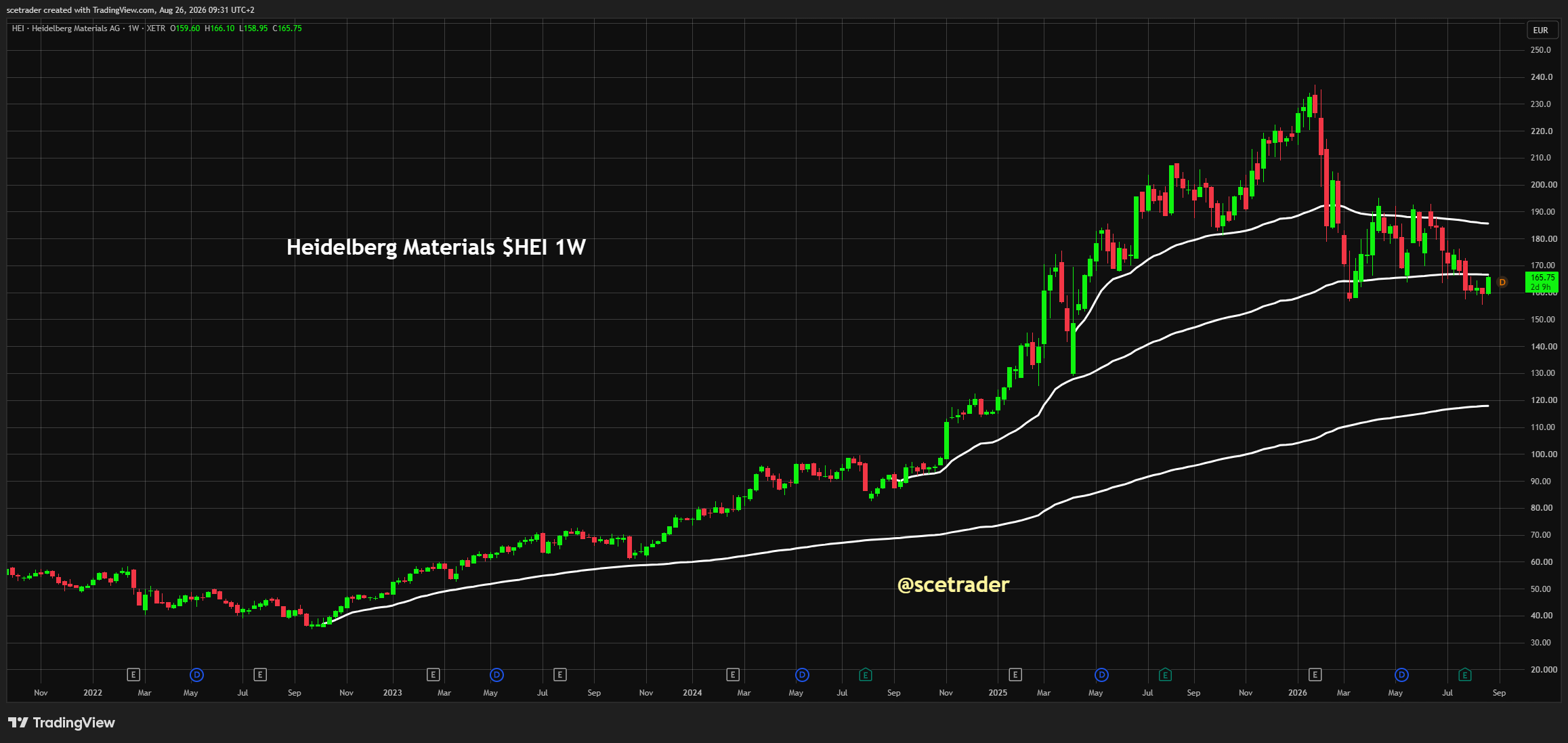Click the orange D marker beside the latest candle
Screen dimensions: 1568x743
(1502, 282)
